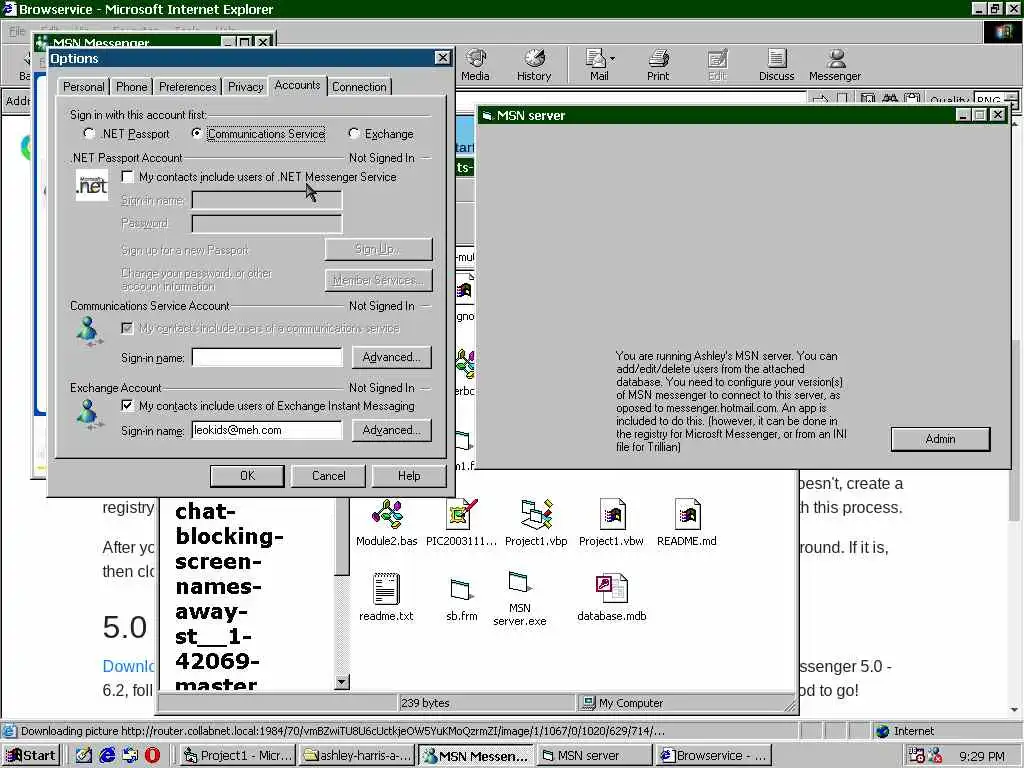Switch to the Connection tab

point(359,87)
